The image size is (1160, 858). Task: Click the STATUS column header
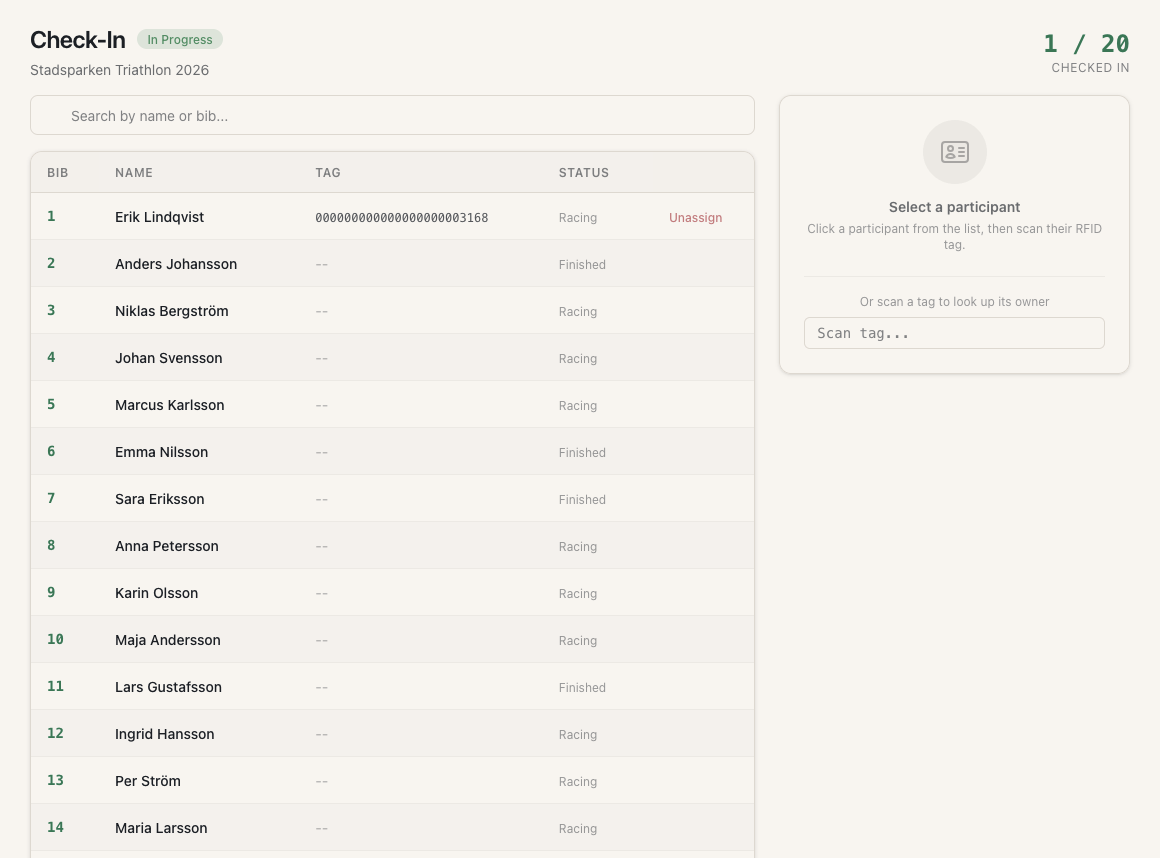[584, 172]
